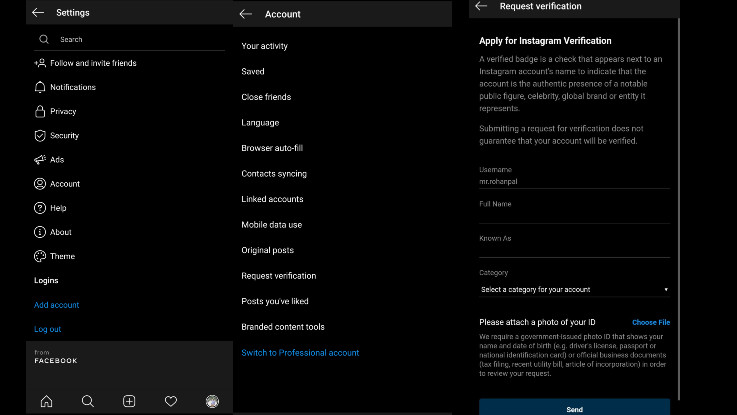Screen dimensions: 737x415
Task: Click the About info icon
Action: (x=40, y=232)
